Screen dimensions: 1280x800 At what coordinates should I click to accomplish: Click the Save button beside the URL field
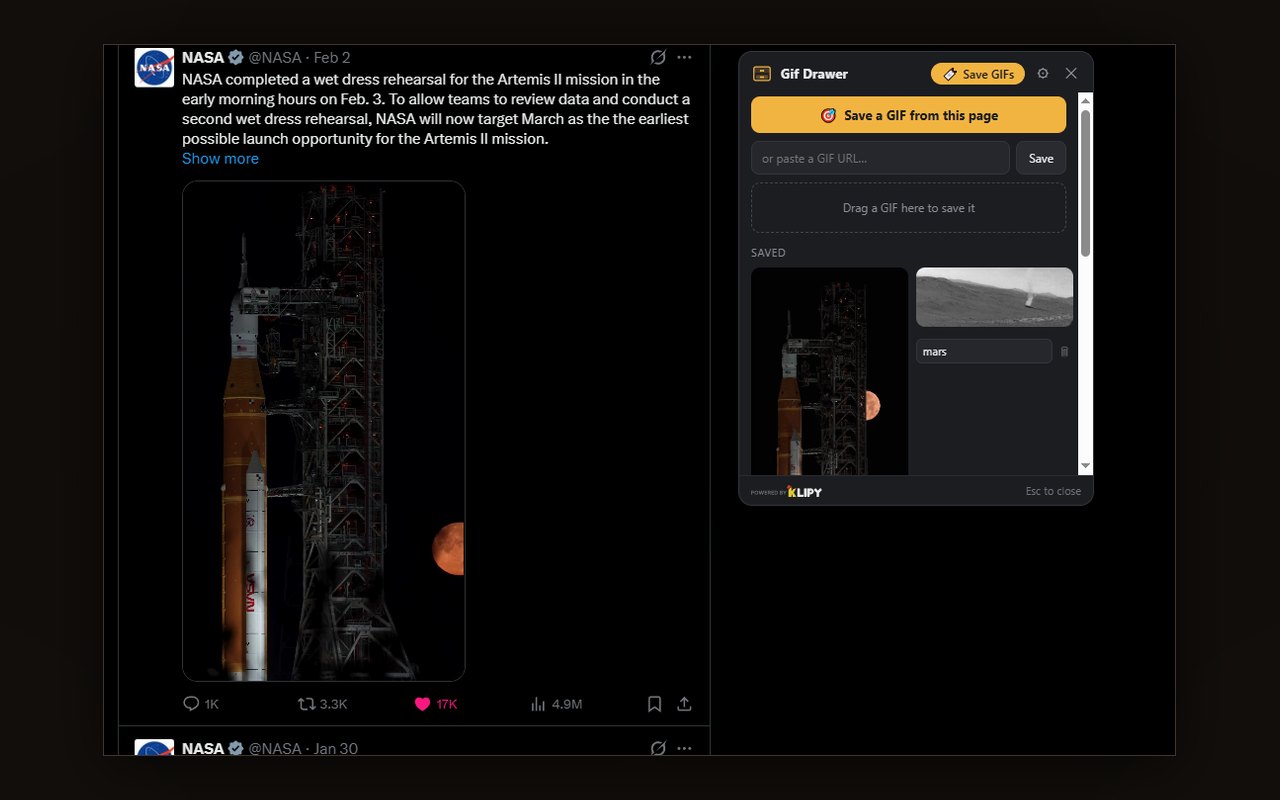pyautogui.click(x=1041, y=158)
